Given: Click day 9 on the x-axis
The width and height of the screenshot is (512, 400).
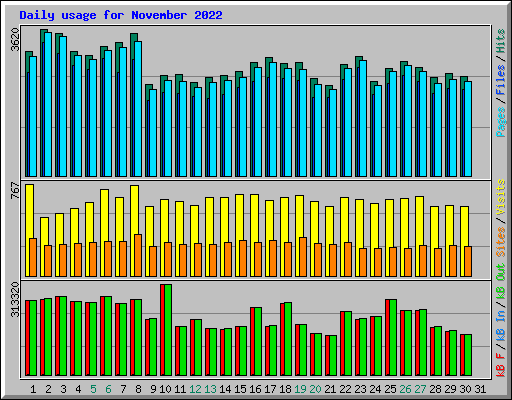Looking at the screenshot, I should [x=153, y=389].
